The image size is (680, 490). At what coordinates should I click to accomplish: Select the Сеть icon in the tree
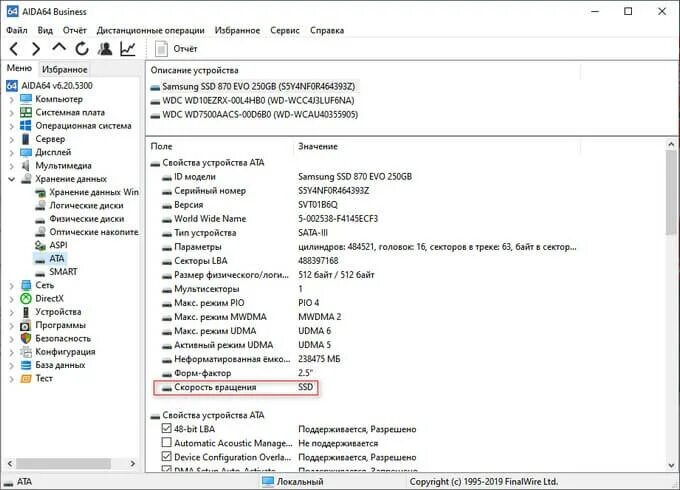point(26,285)
